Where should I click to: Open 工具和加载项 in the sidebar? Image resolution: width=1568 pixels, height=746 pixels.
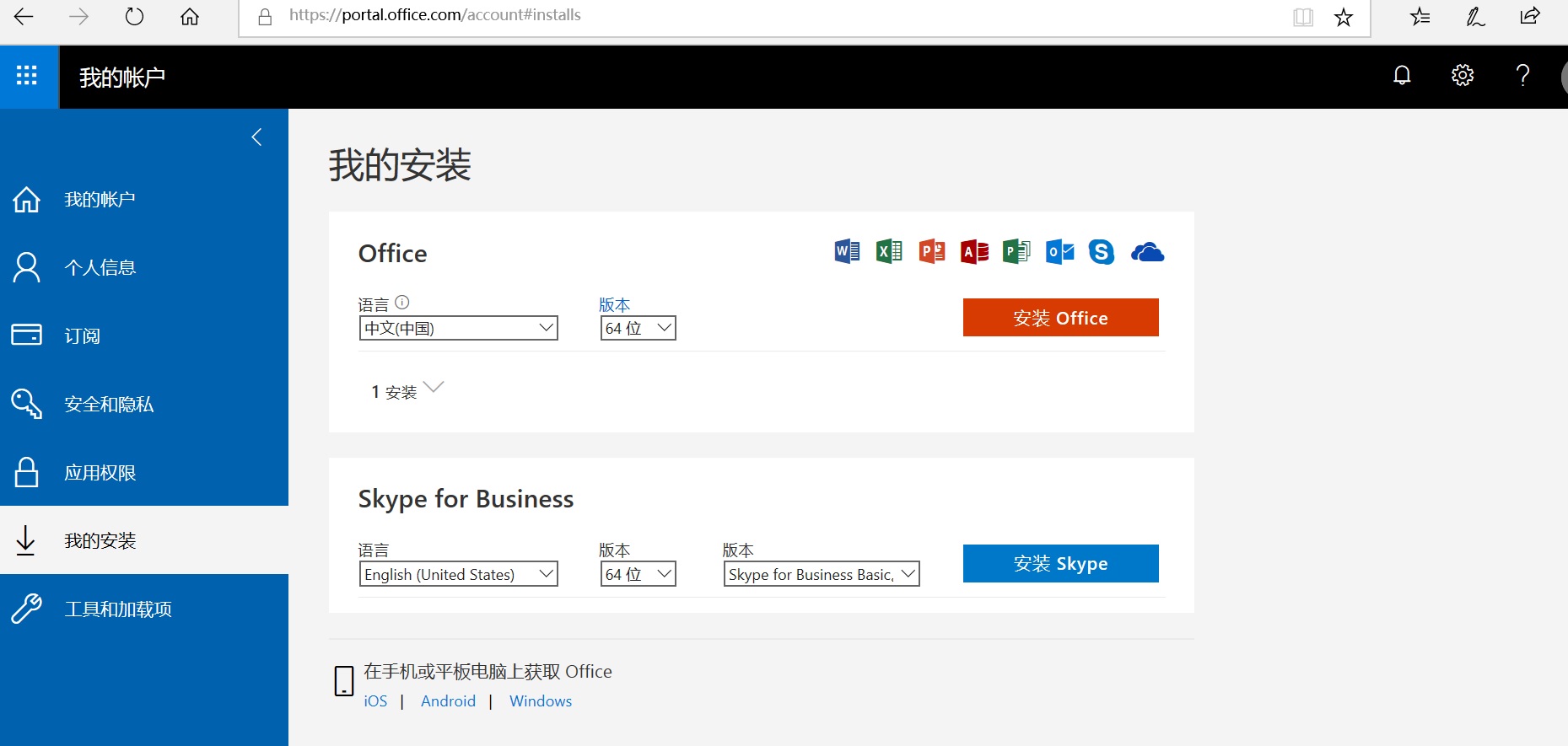[x=144, y=609]
